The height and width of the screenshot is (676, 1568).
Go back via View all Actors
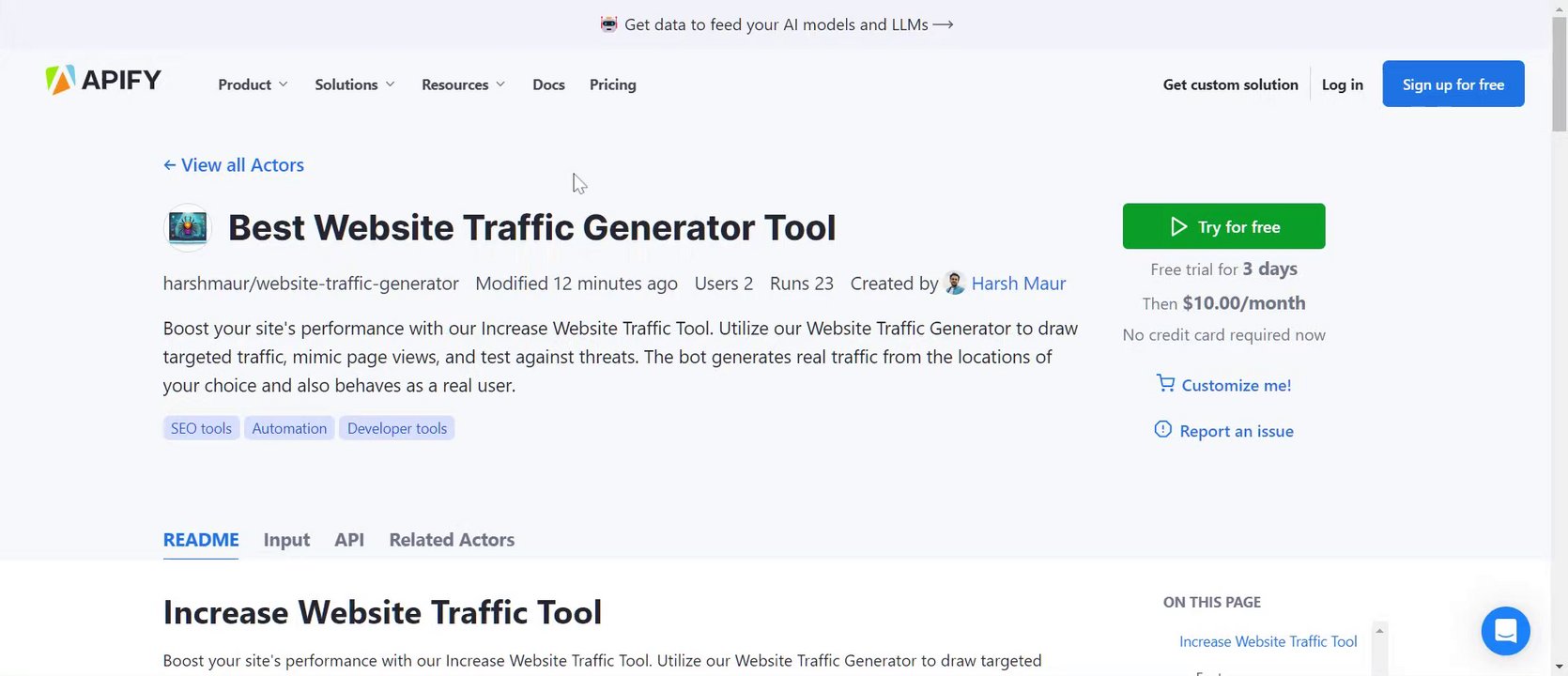click(234, 165)
